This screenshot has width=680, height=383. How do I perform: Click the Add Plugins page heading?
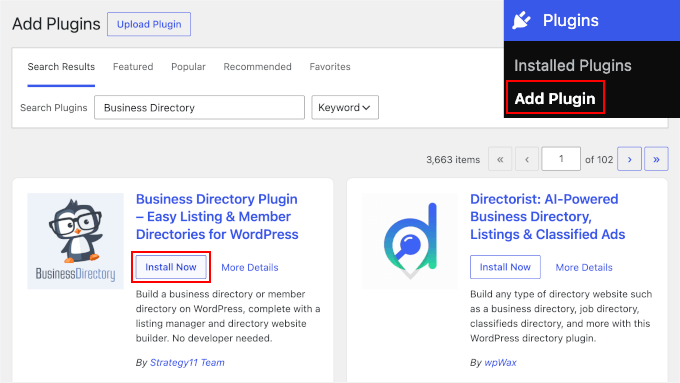(x=56, y=24)
